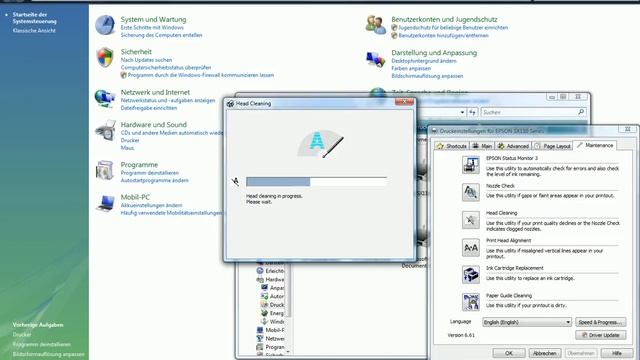Screen dimensions: 640x360
Task: Click the System und Wartung category icon
Action: pos(105,25)
